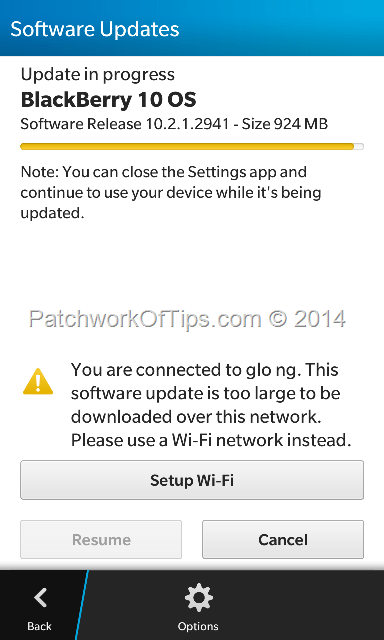Cancel the software update download
The height and width of the screenshot is (640, 384).
pyautogui.click(x=283, y=540)
